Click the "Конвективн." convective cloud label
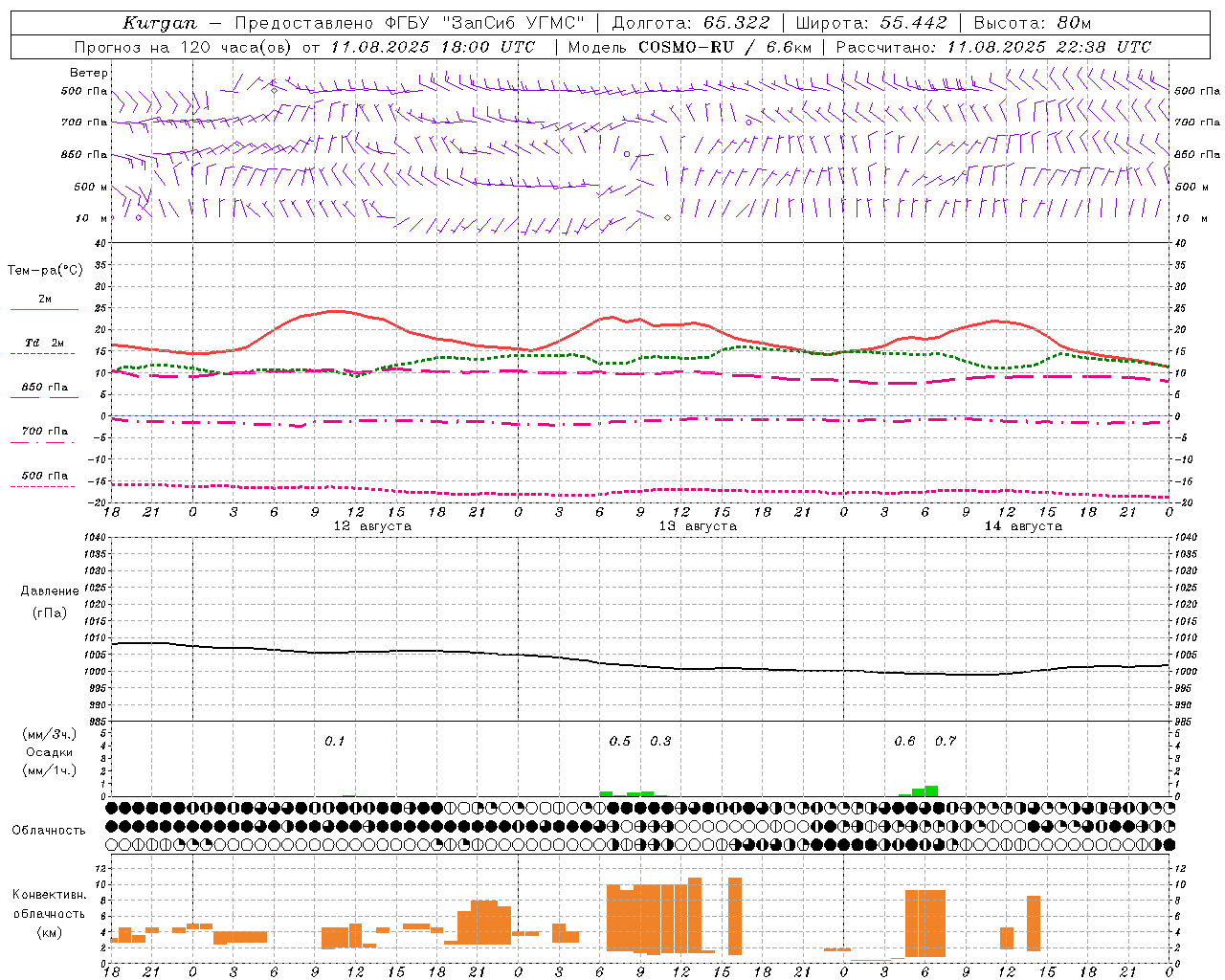The width and height of the screenshot is (1225, 980). click(50, 895)
